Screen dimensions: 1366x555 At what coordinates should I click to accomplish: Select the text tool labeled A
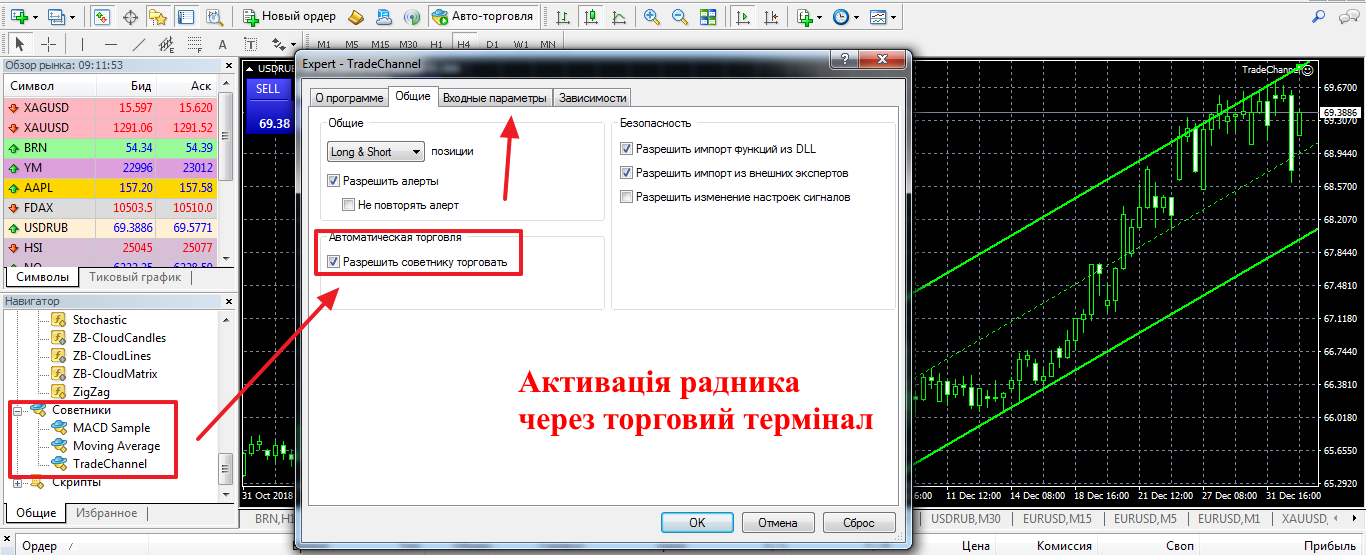222,44
